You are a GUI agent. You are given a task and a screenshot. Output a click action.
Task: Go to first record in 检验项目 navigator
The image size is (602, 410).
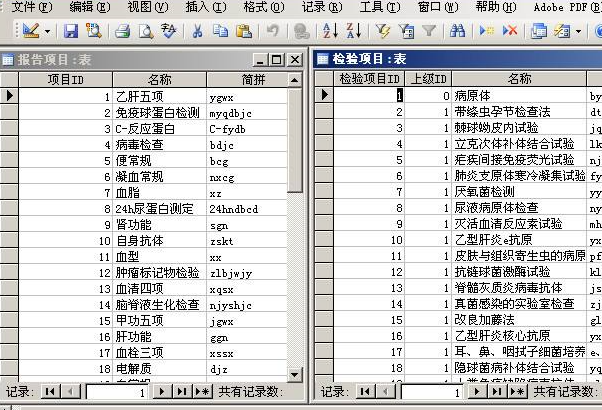(x=365, y=392)
